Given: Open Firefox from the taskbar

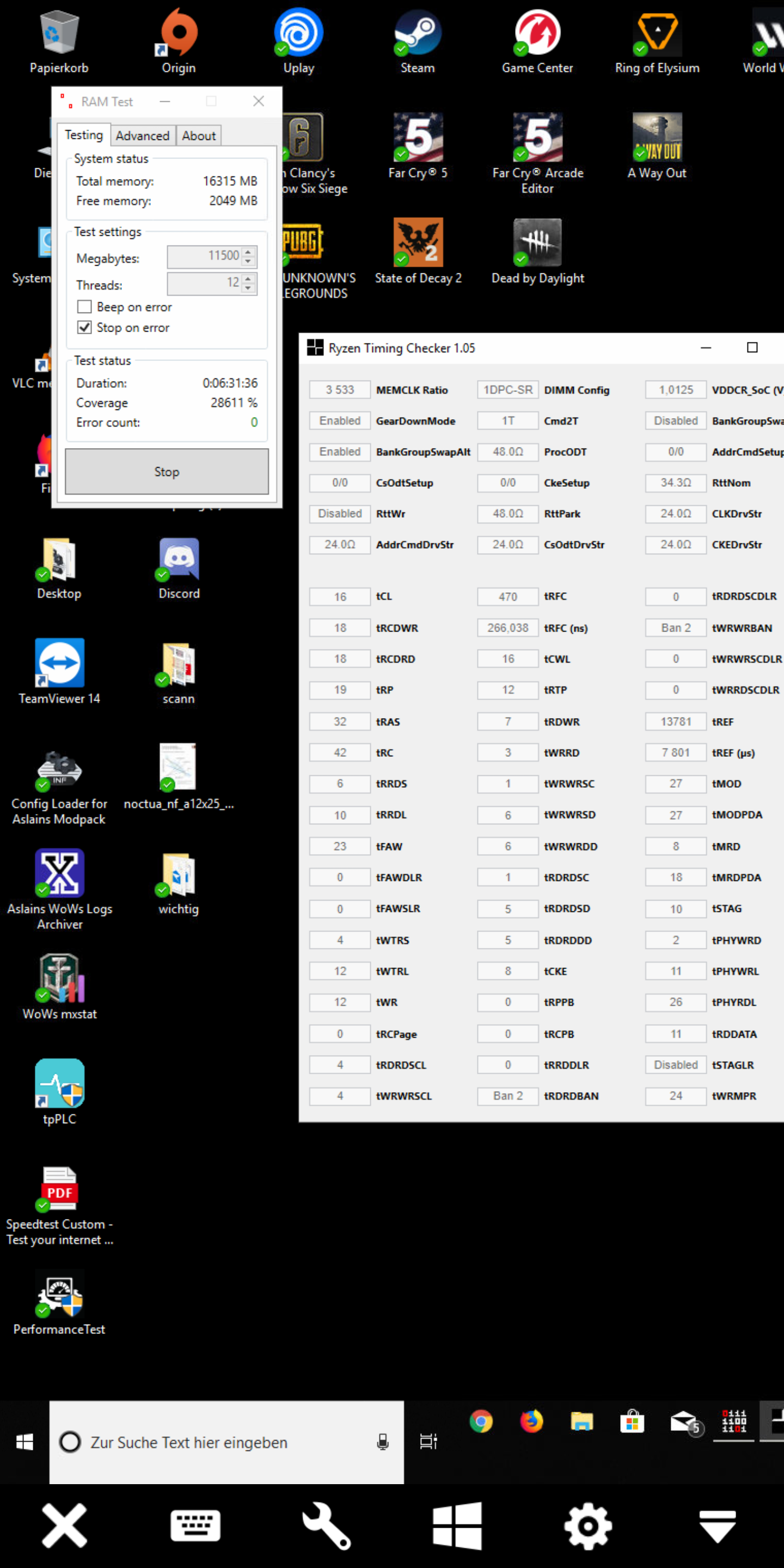Looking at the screenshot, I should [531, 1422].
